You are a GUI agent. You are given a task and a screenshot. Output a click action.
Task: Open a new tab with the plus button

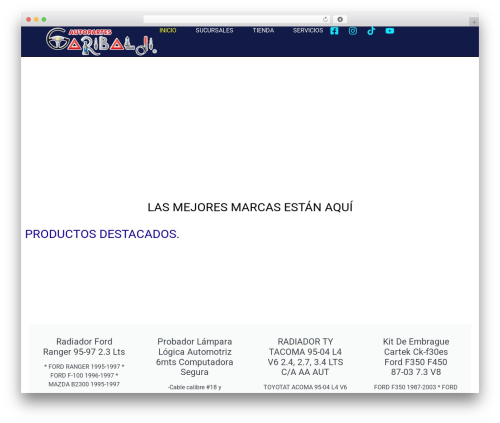(474, 22)
